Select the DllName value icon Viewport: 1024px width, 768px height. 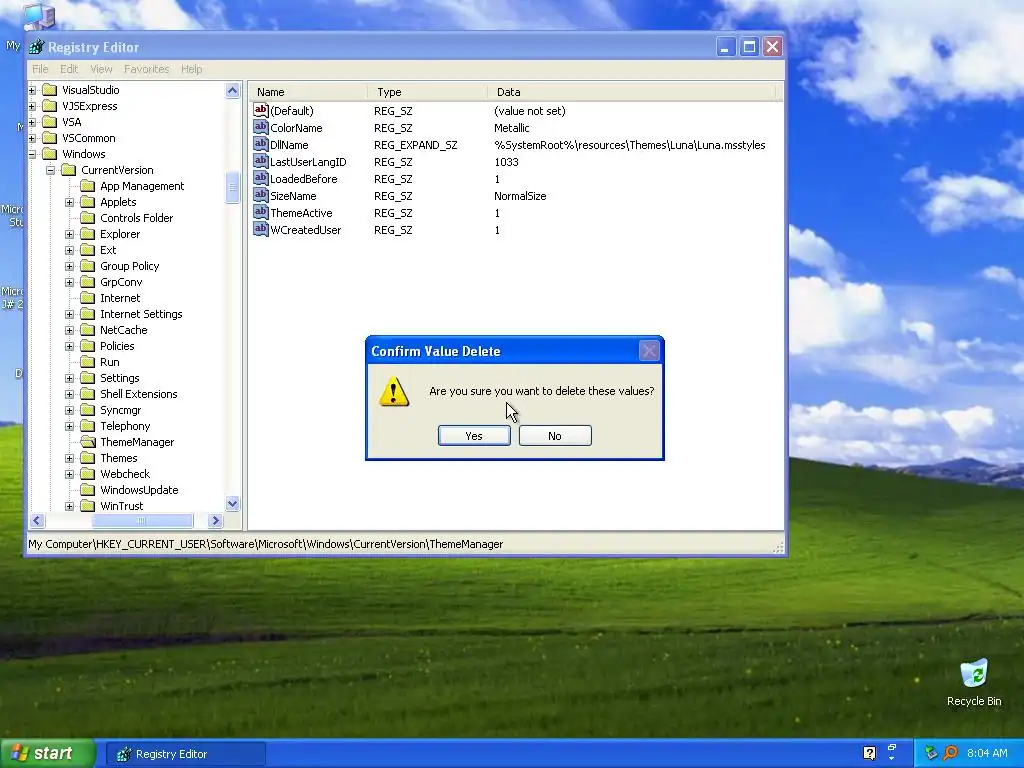261,144
